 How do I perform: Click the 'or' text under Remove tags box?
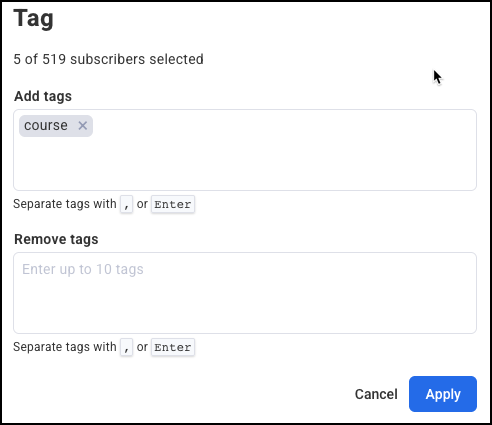pos(142,347)
